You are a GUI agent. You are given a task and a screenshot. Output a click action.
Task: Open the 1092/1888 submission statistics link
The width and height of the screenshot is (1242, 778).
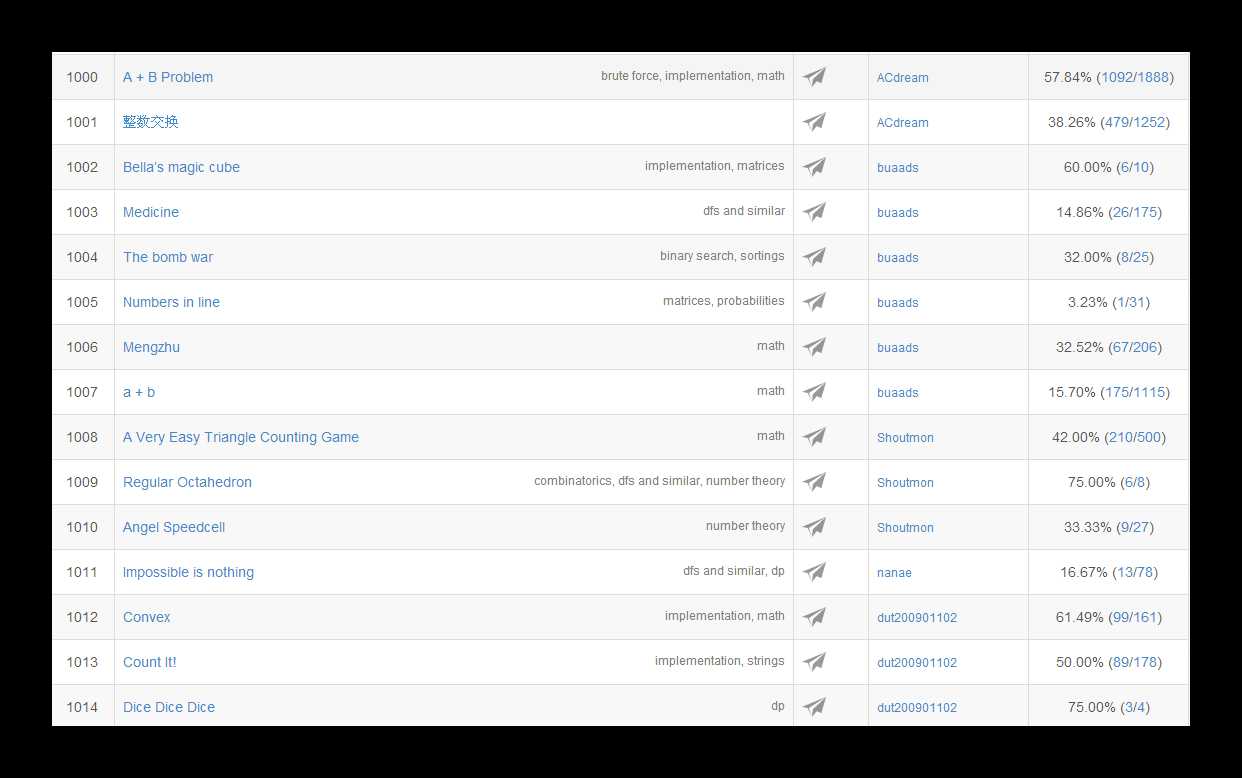(x=1135, y=77)
